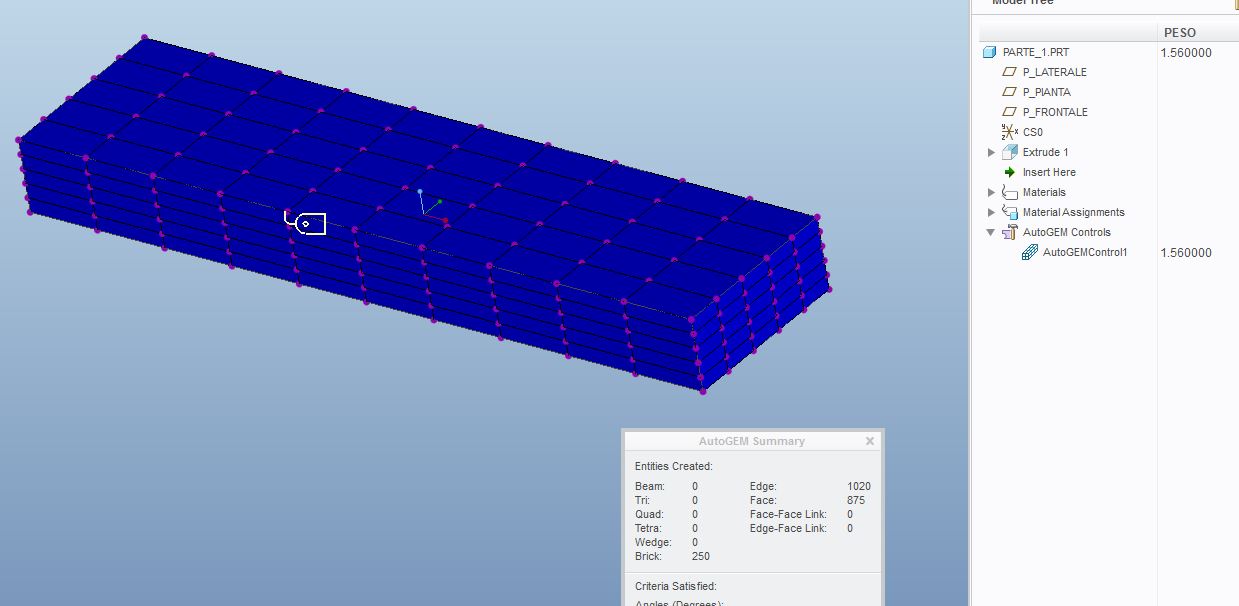Viewport: 1239px width, 606px height.
Task: Click the Entities Created heading
Action: pyautogui.click(x=673, y=466)
